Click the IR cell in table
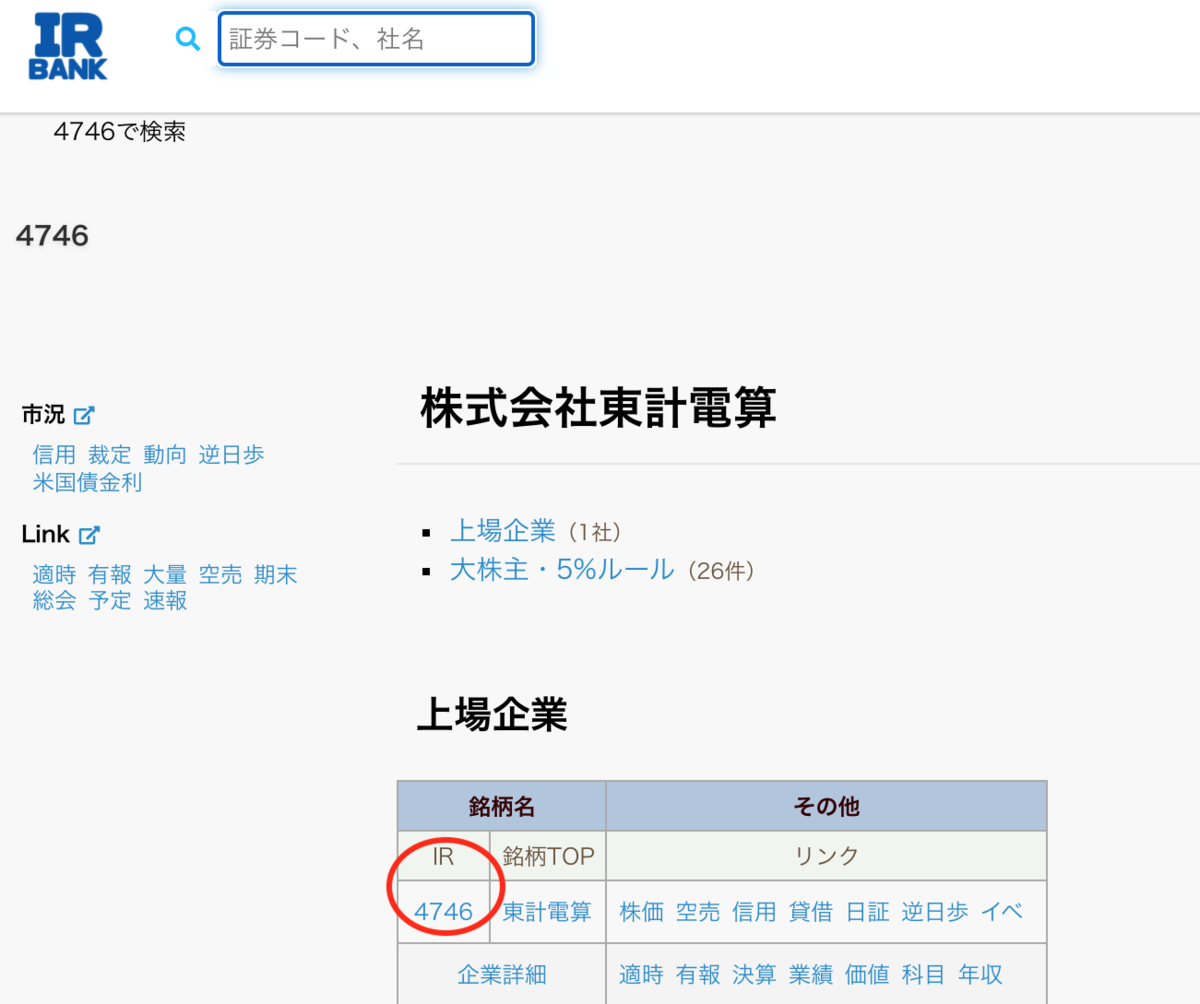Viewport: 1200px width, 1004px height. point(444,856)
